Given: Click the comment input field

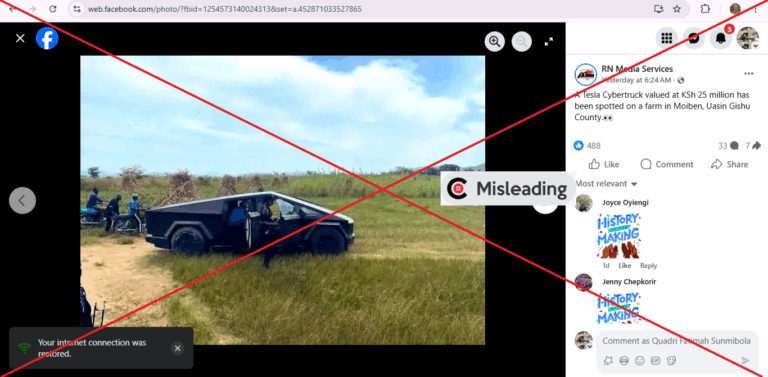Looking at the screenshot, I should pos(677,341).
